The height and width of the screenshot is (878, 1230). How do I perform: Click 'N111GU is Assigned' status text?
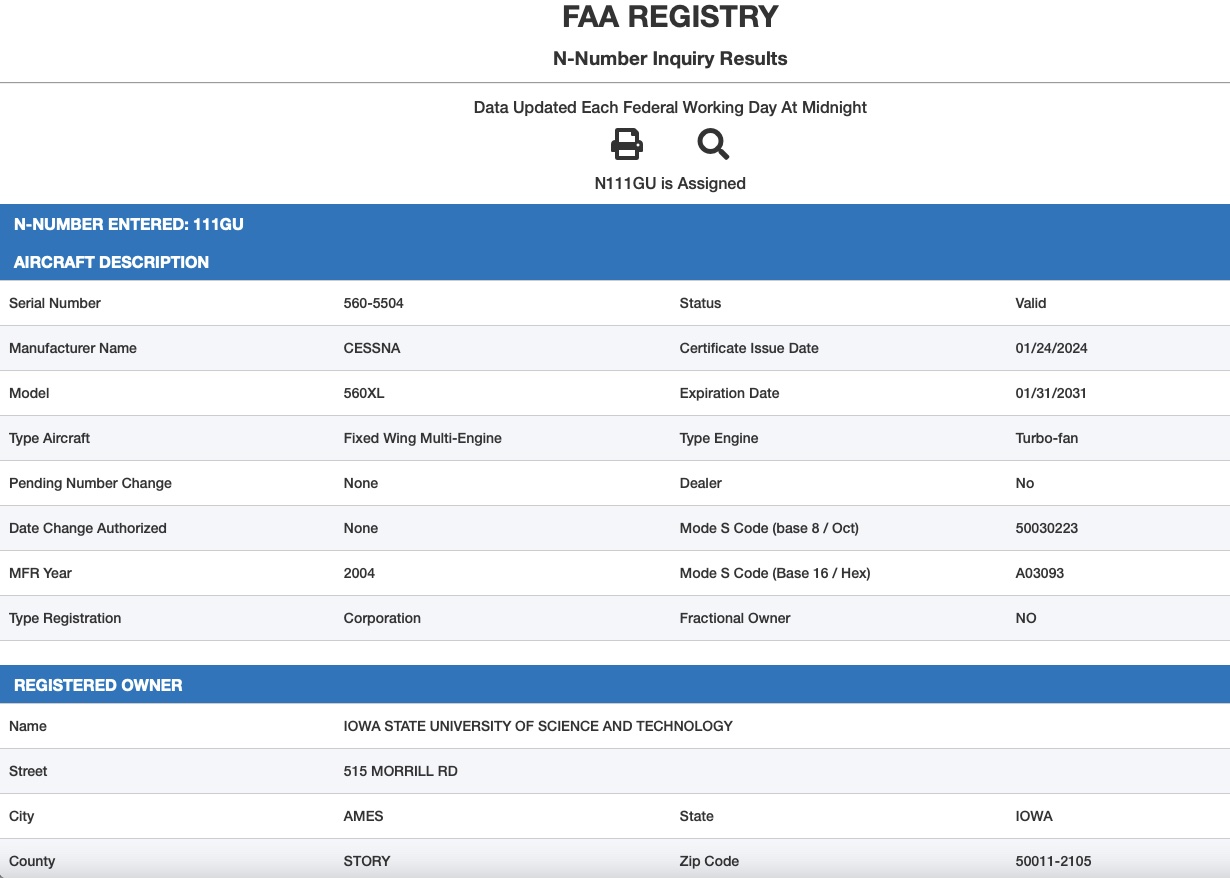(670, 184)
